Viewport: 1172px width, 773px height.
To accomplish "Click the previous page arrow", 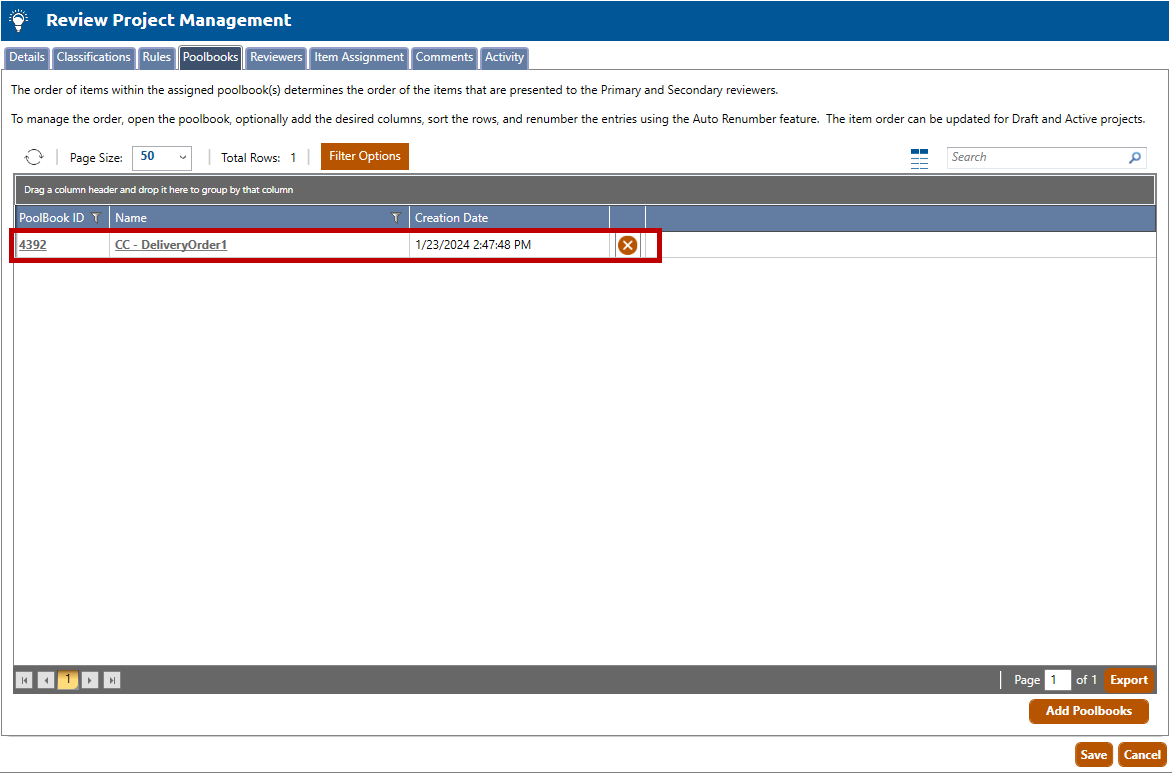I will (x=46, y=681).
